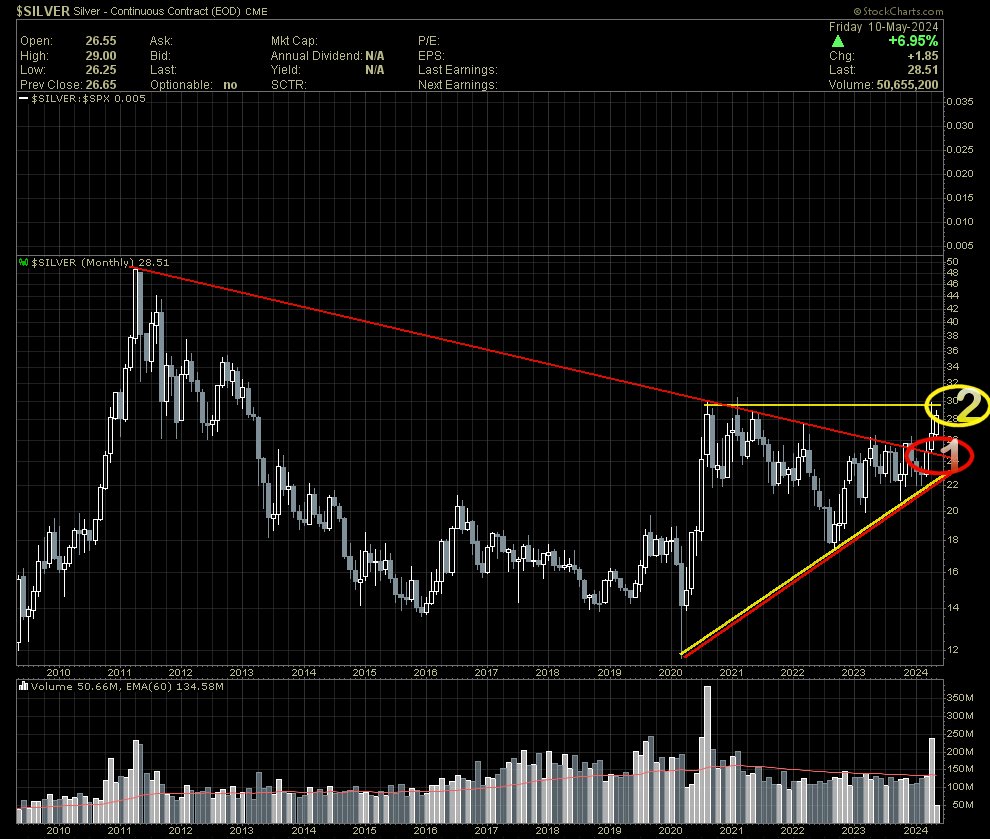Click the Low value 26.25

101,70
